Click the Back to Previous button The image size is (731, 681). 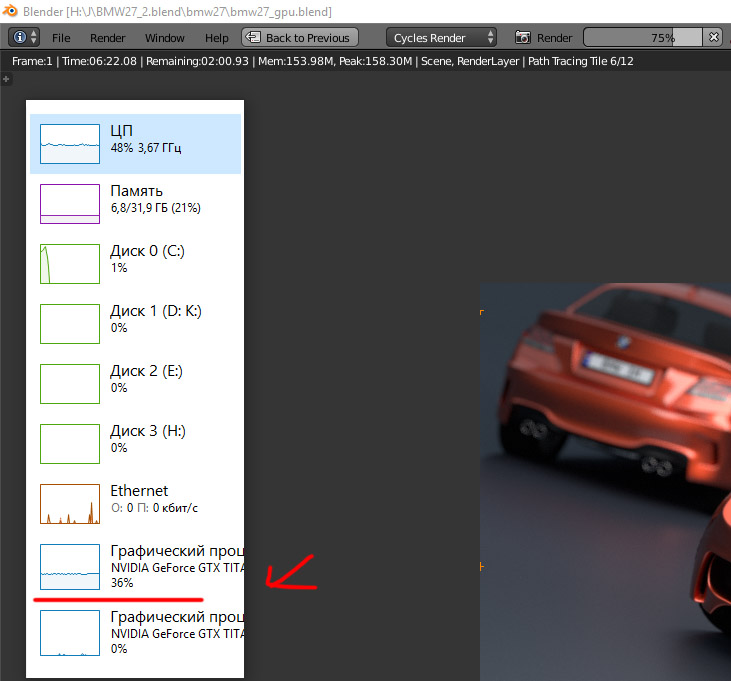point(300,37)
